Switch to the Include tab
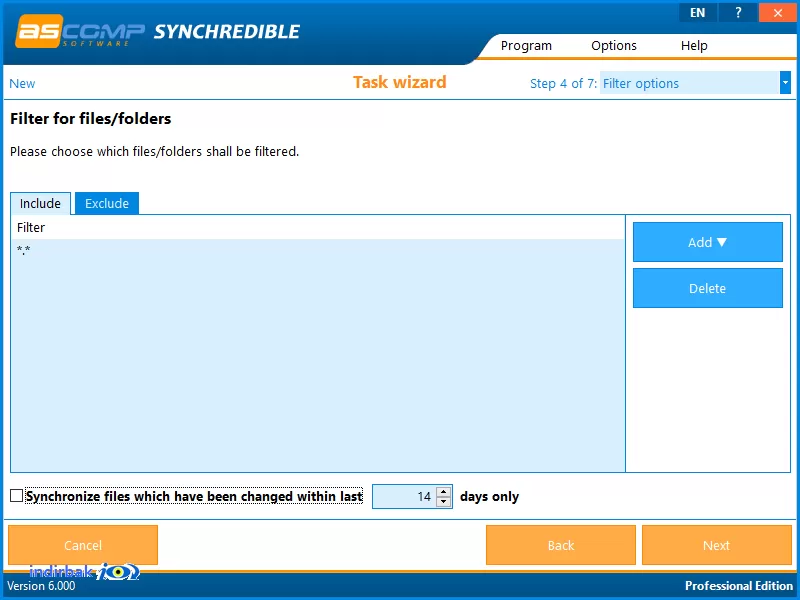Image resolution: width=800 pixels, height=600 pixels. pos(40,203)
